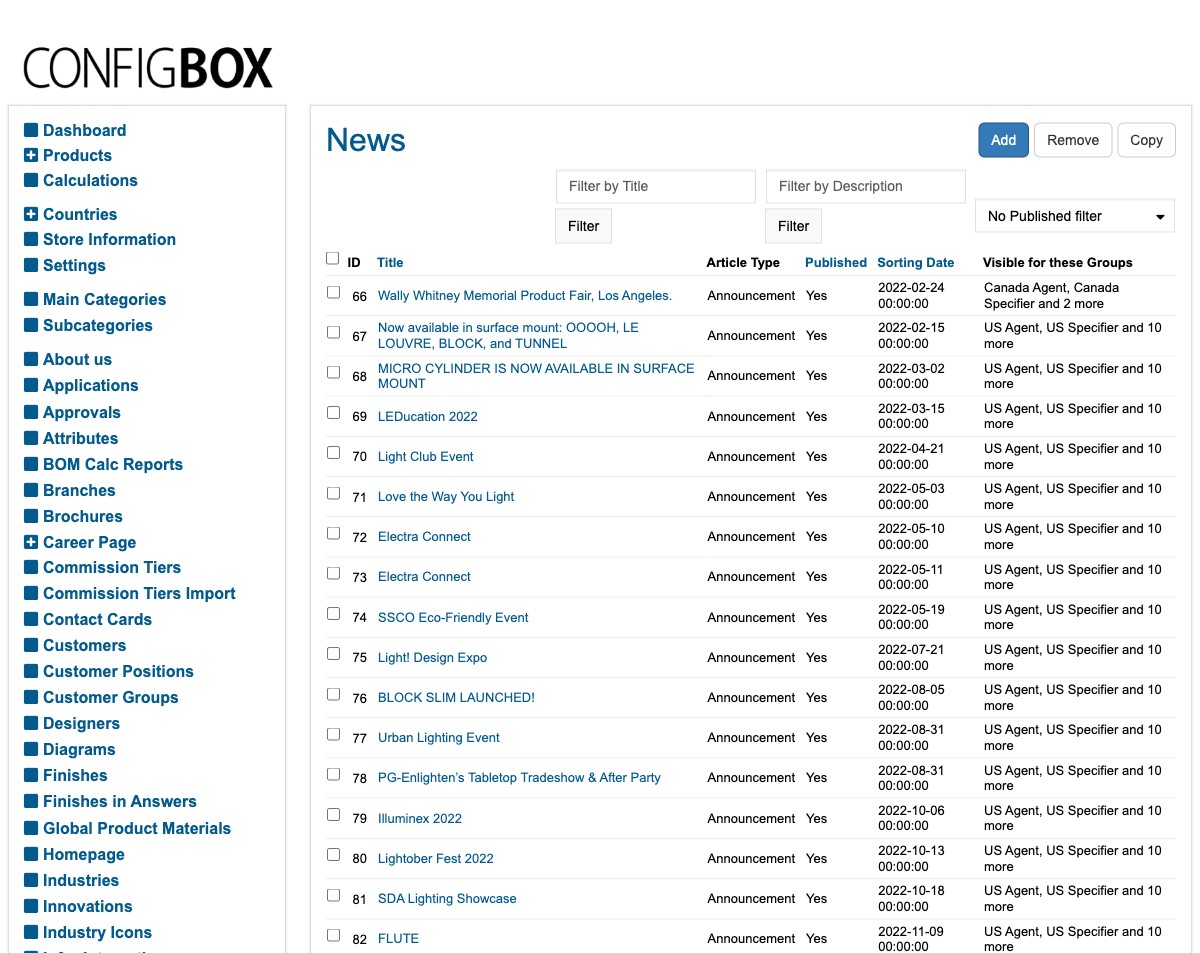Check the box for Illuminex 2022
1200x953 pixels.
click(333, 814)
